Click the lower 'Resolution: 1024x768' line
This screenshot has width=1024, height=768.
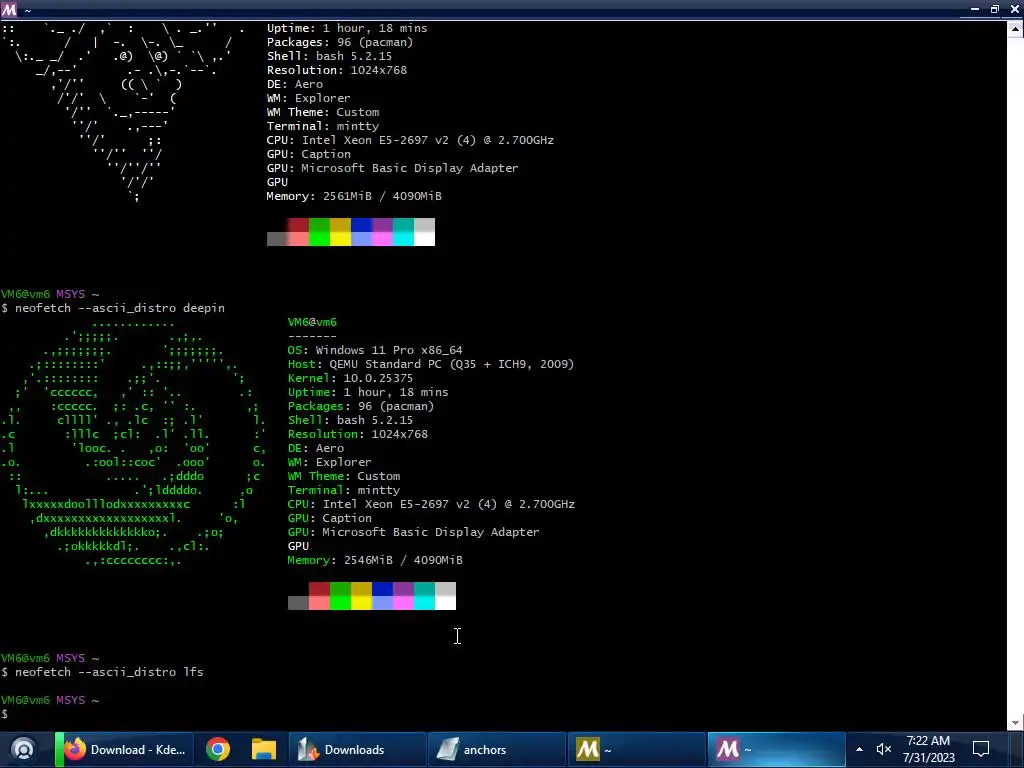[x=357, y=434]
